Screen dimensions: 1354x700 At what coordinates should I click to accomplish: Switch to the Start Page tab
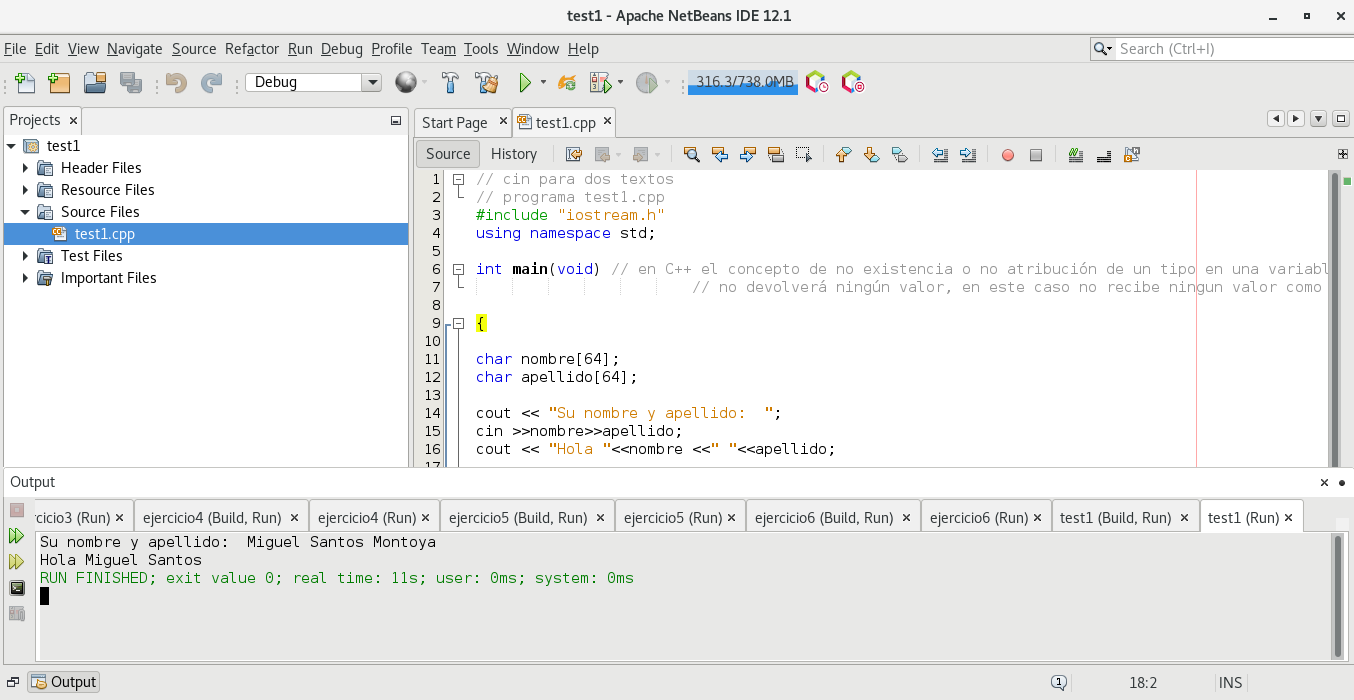tap(454, 123)
